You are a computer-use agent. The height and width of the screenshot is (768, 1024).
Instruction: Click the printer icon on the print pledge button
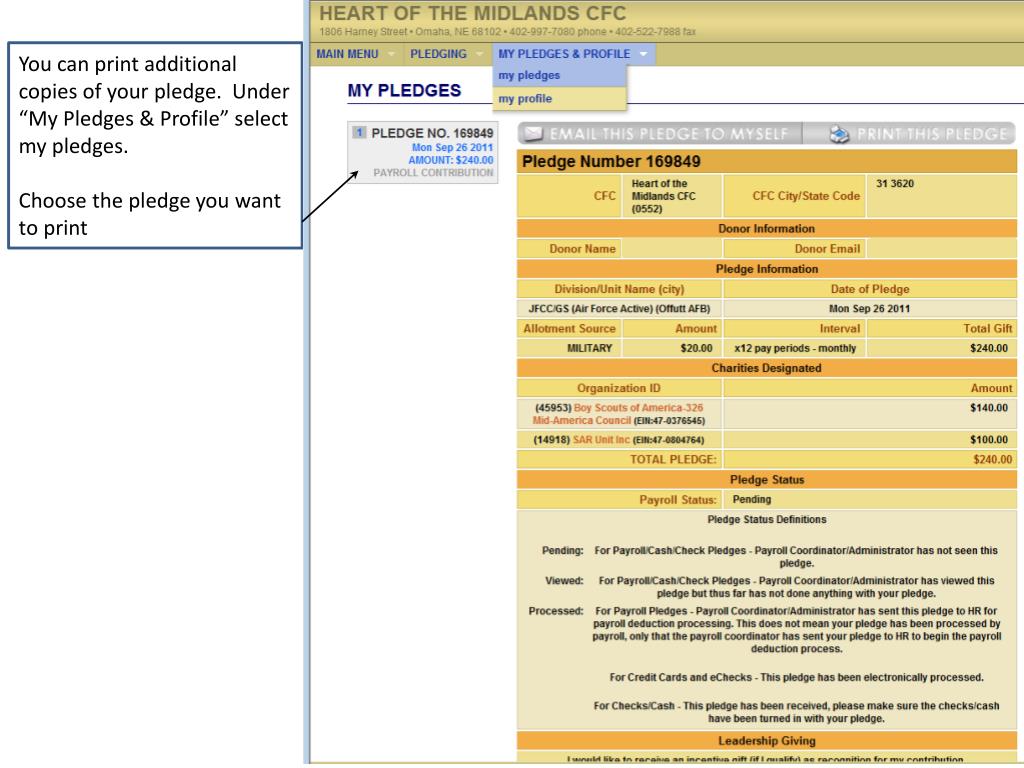click(839, 135)
